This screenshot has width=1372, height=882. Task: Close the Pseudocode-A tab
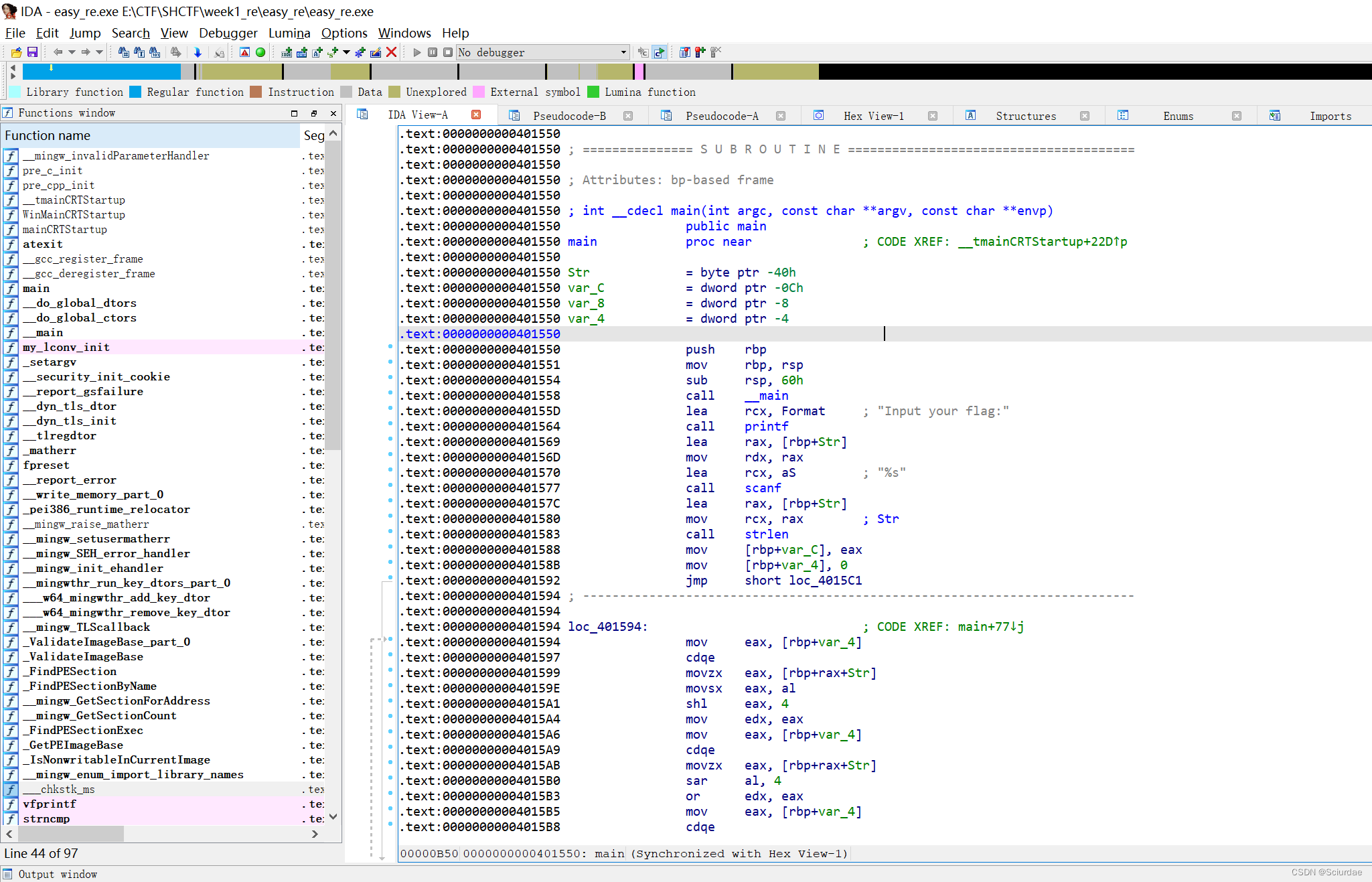click(781, 116)
